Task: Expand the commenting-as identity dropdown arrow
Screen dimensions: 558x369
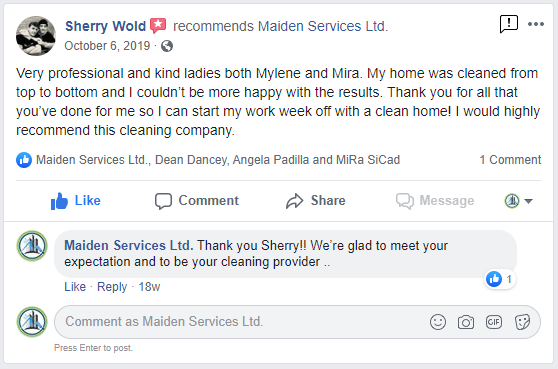Action: tap(528, 201)
